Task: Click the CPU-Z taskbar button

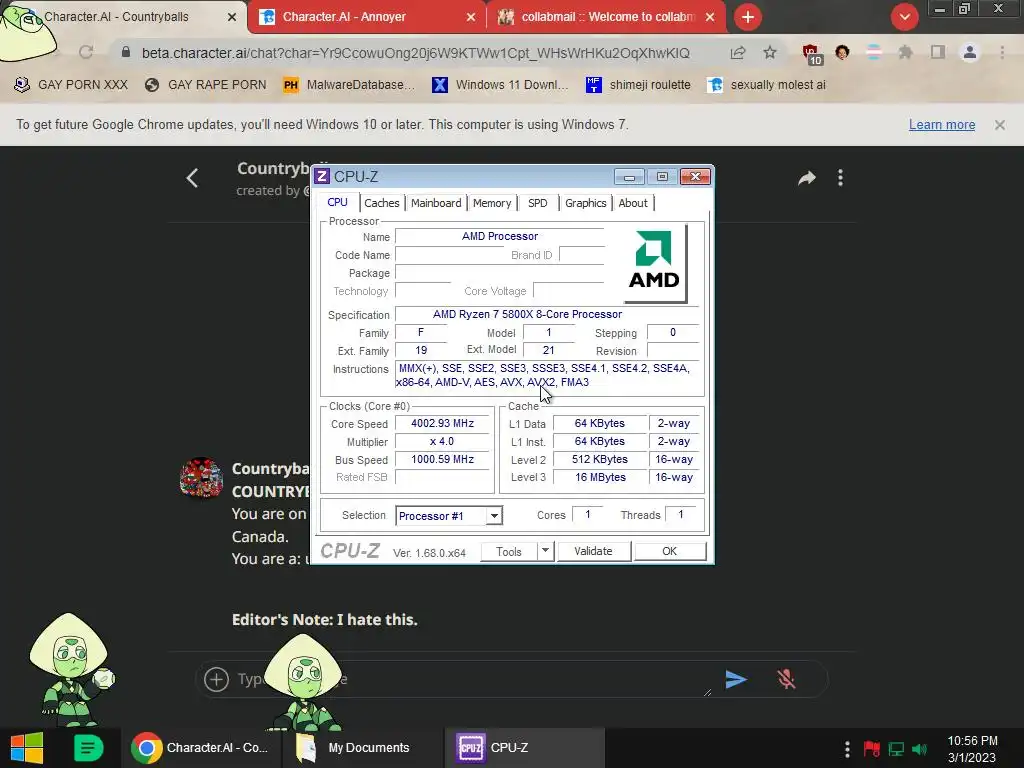Action: coord(524,748)
